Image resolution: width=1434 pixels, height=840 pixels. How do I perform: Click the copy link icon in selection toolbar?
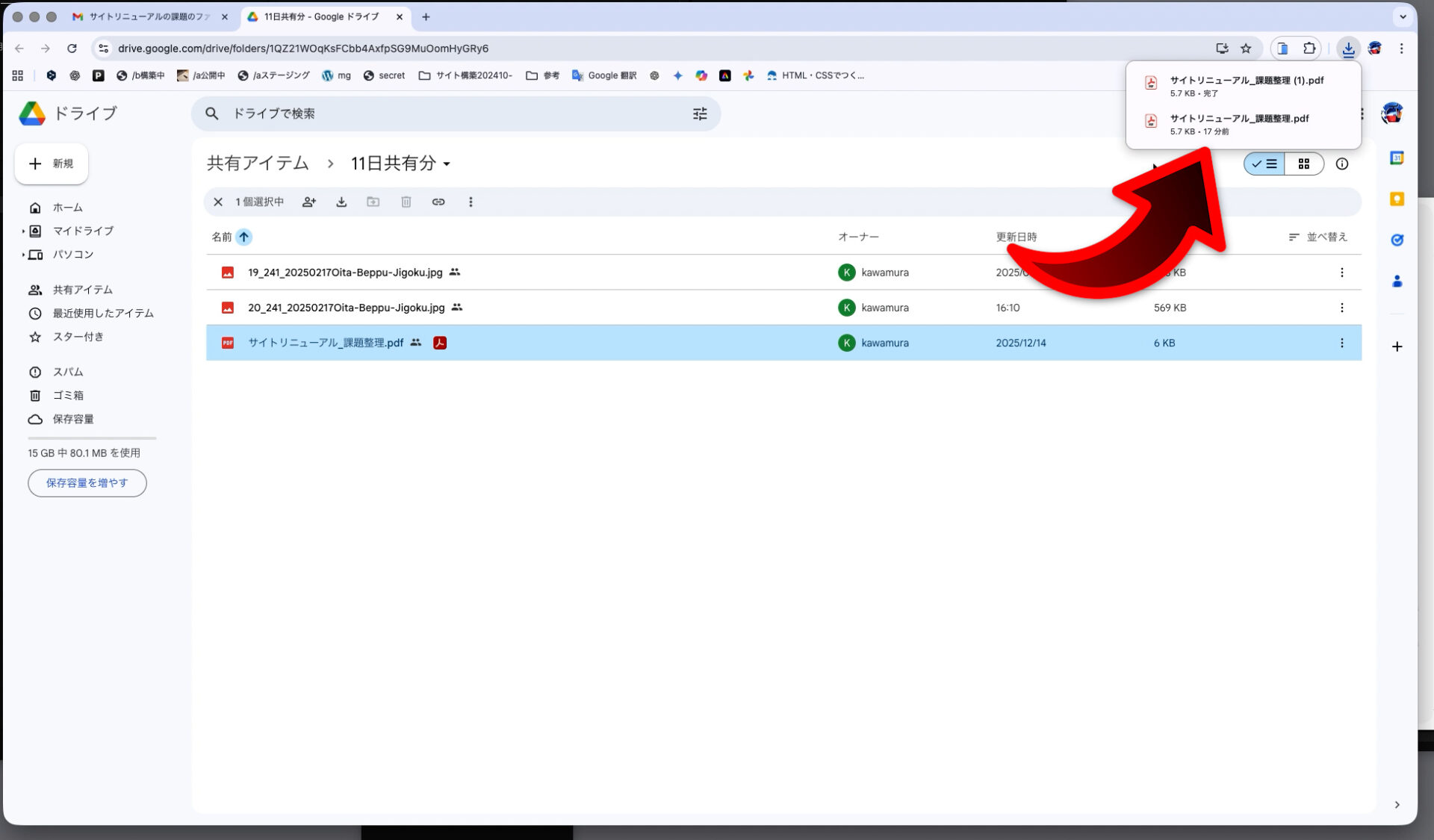(438, 202)
